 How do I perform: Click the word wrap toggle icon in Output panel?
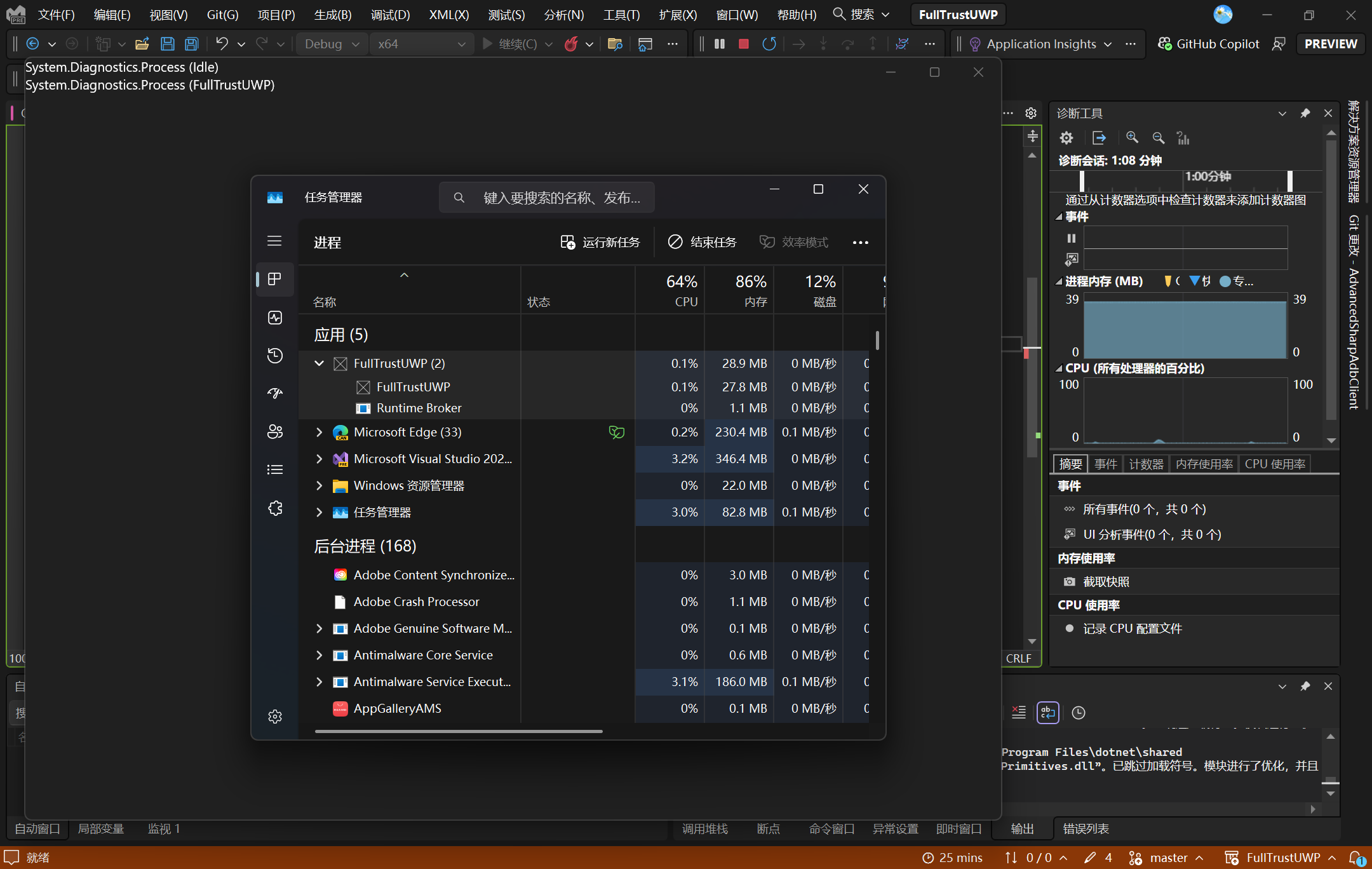(1048, 713)
